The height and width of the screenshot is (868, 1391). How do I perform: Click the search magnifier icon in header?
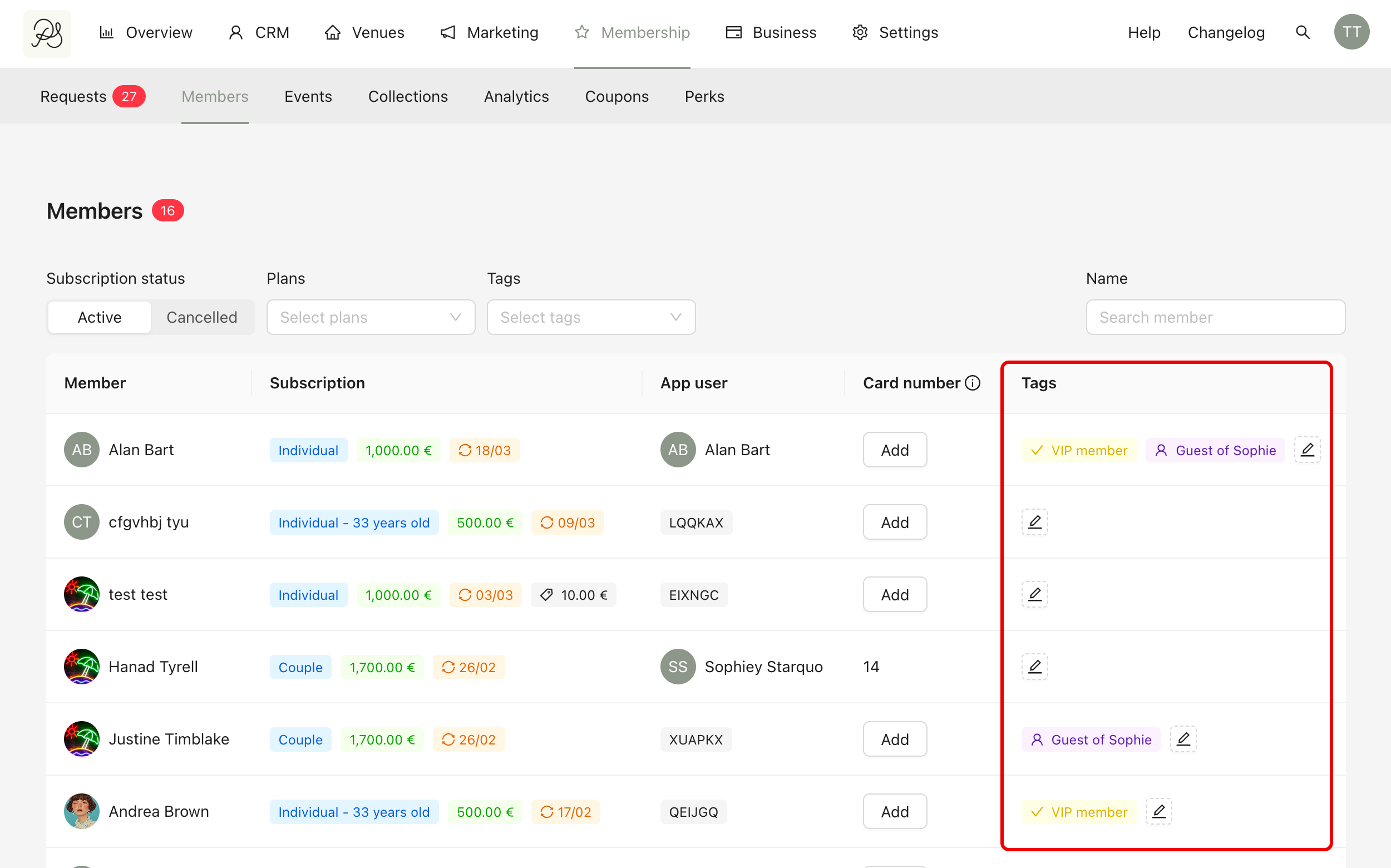[1303, 33]
